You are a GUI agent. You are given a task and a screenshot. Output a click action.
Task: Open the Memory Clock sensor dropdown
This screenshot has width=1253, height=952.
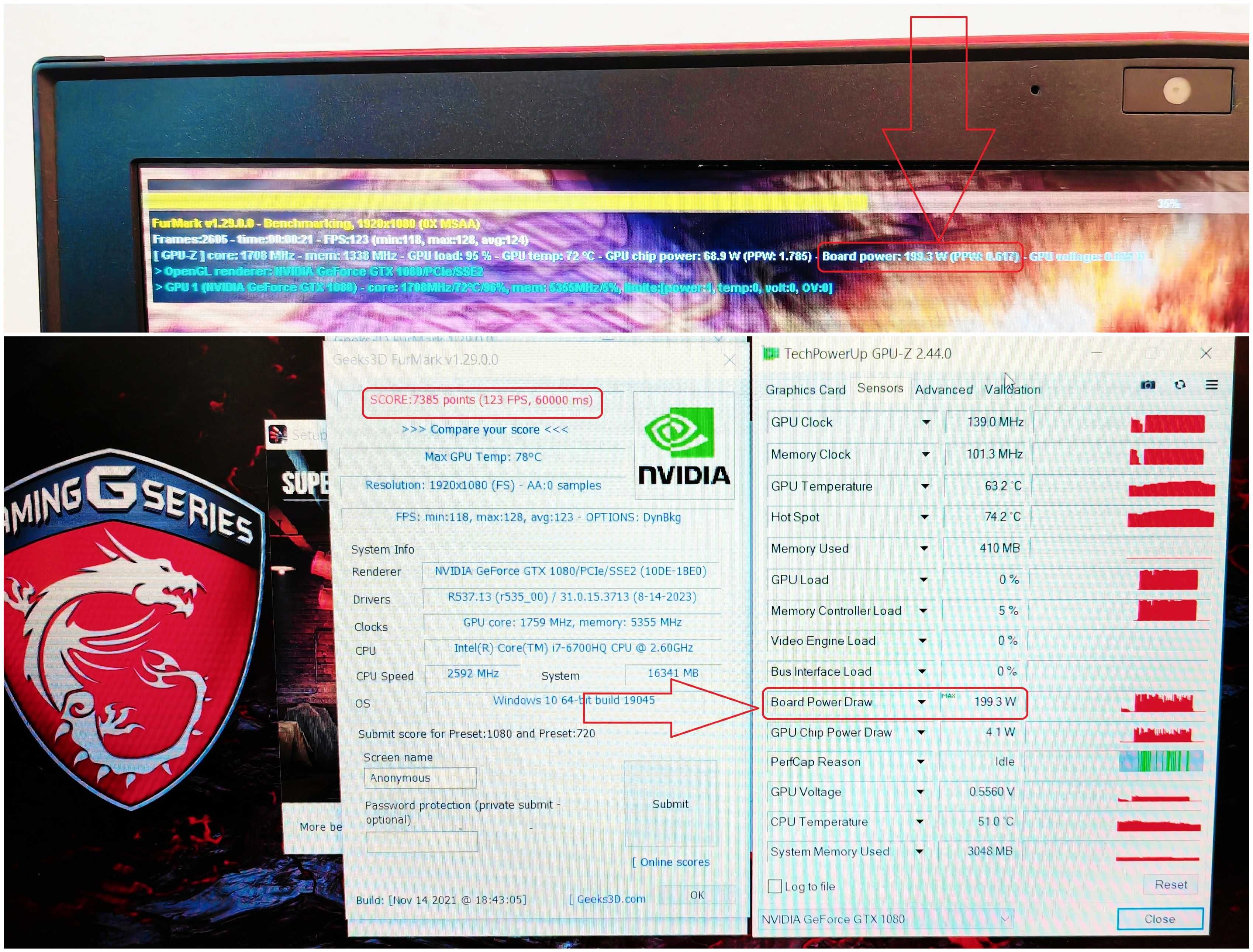click(x=925, y=454)
